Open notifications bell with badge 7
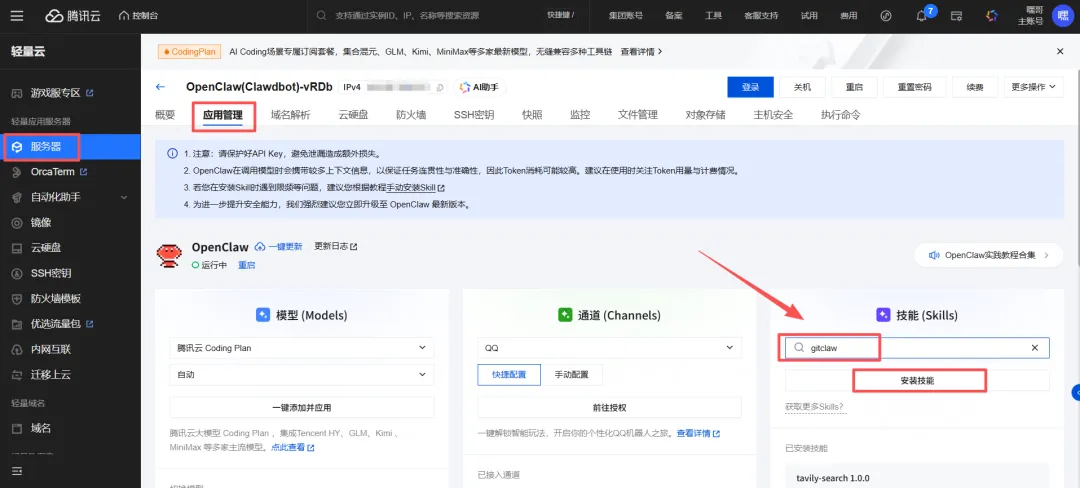Viewport: 1080px width, 488px height. coord(922,15)
